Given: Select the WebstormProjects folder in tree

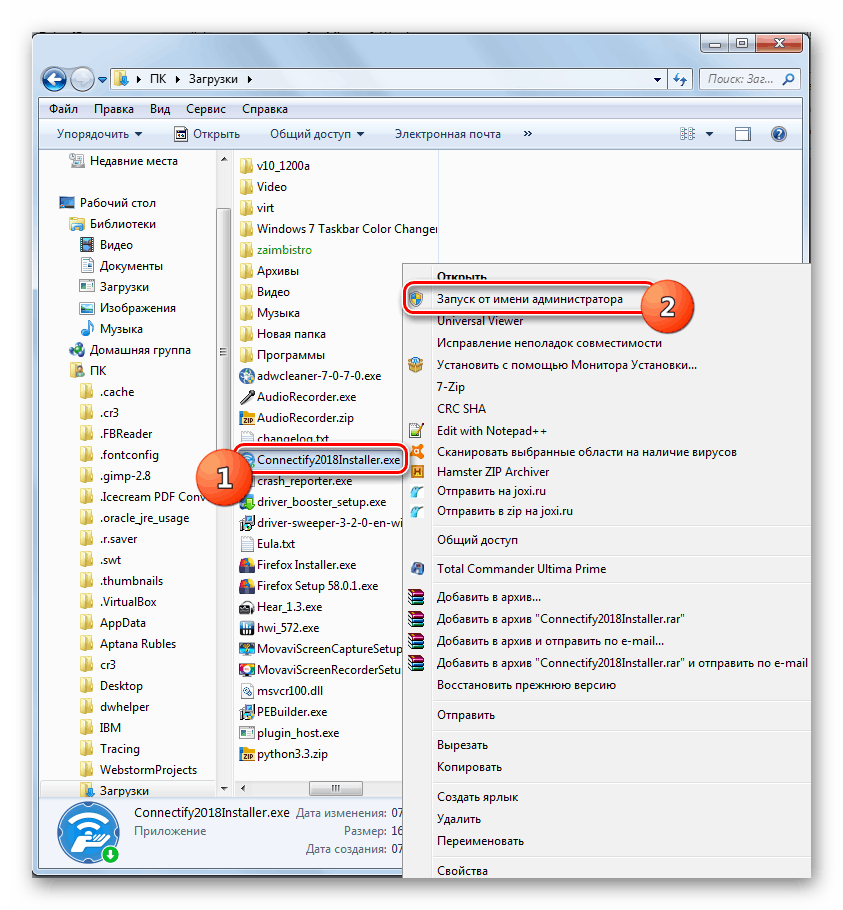Looking at the screenshot, I should 148,770.
